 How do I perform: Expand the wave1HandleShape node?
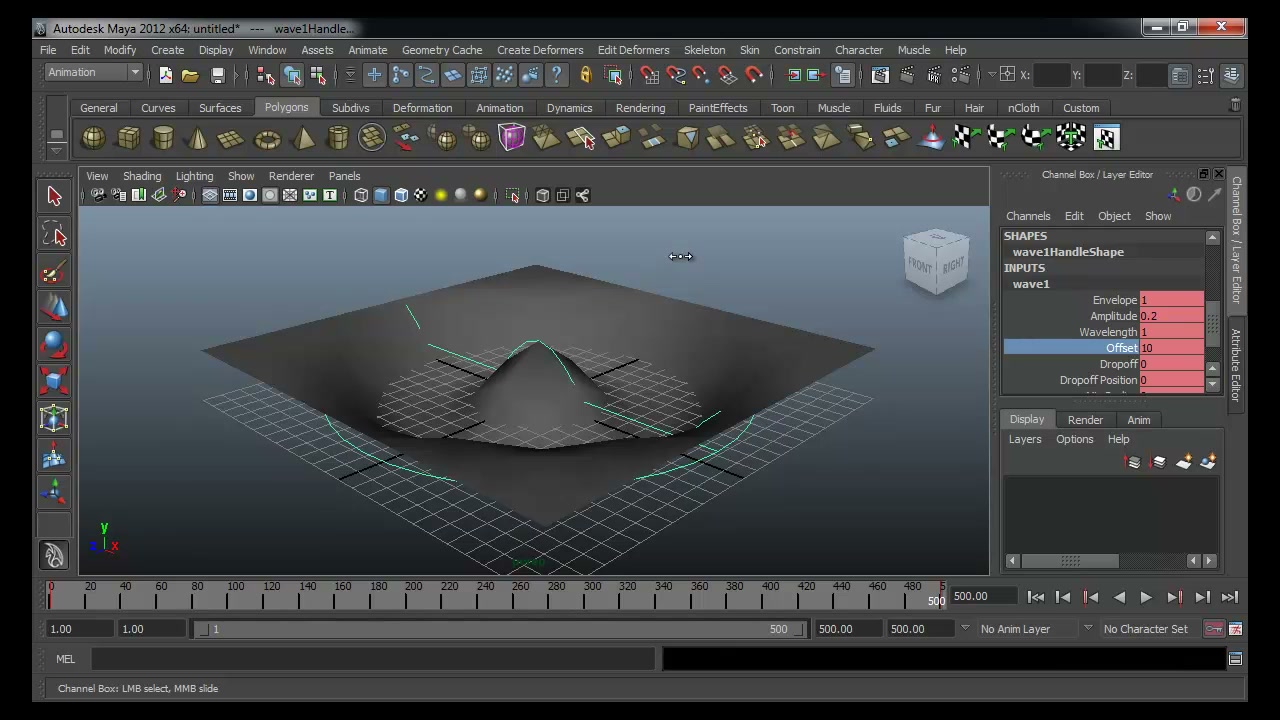[1068, 252]
